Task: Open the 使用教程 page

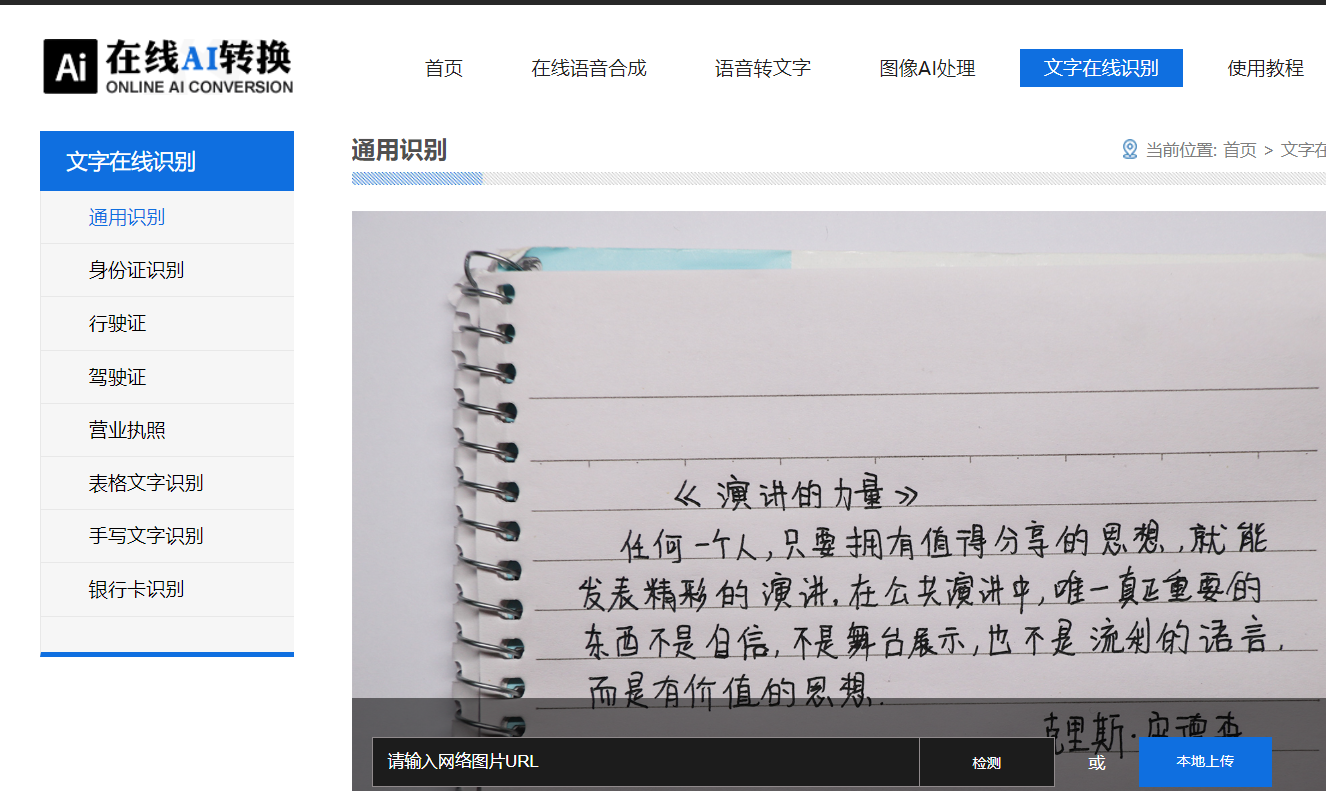Action: point(1266,68)
